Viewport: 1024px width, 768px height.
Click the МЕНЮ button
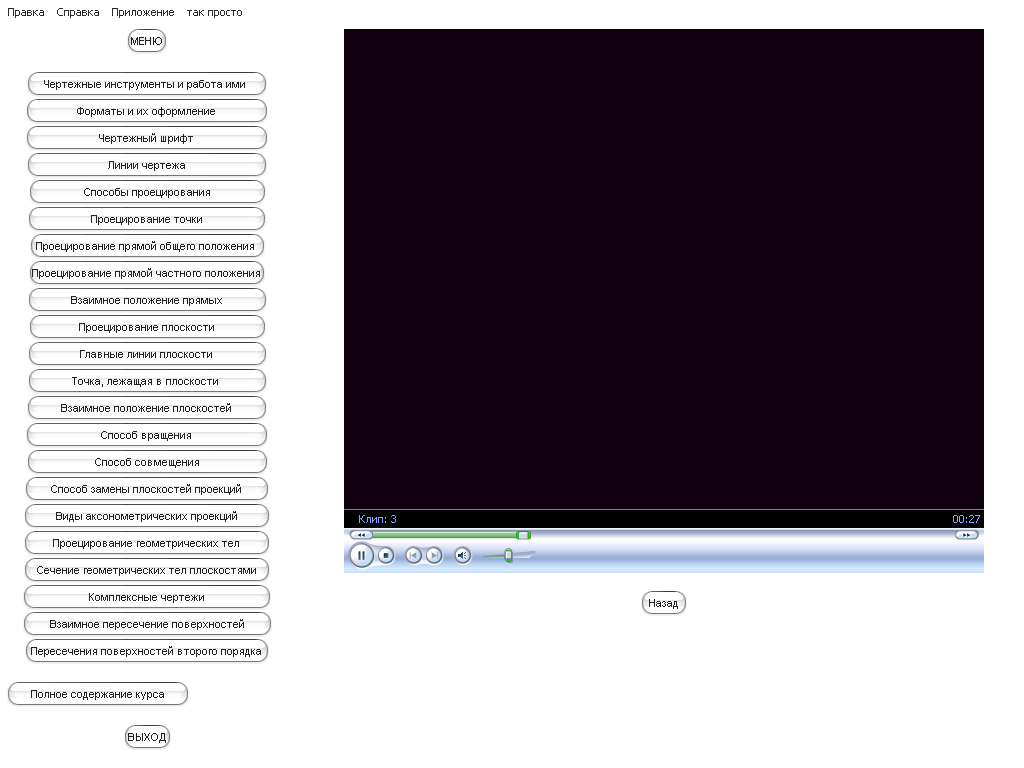coord(146,41)
